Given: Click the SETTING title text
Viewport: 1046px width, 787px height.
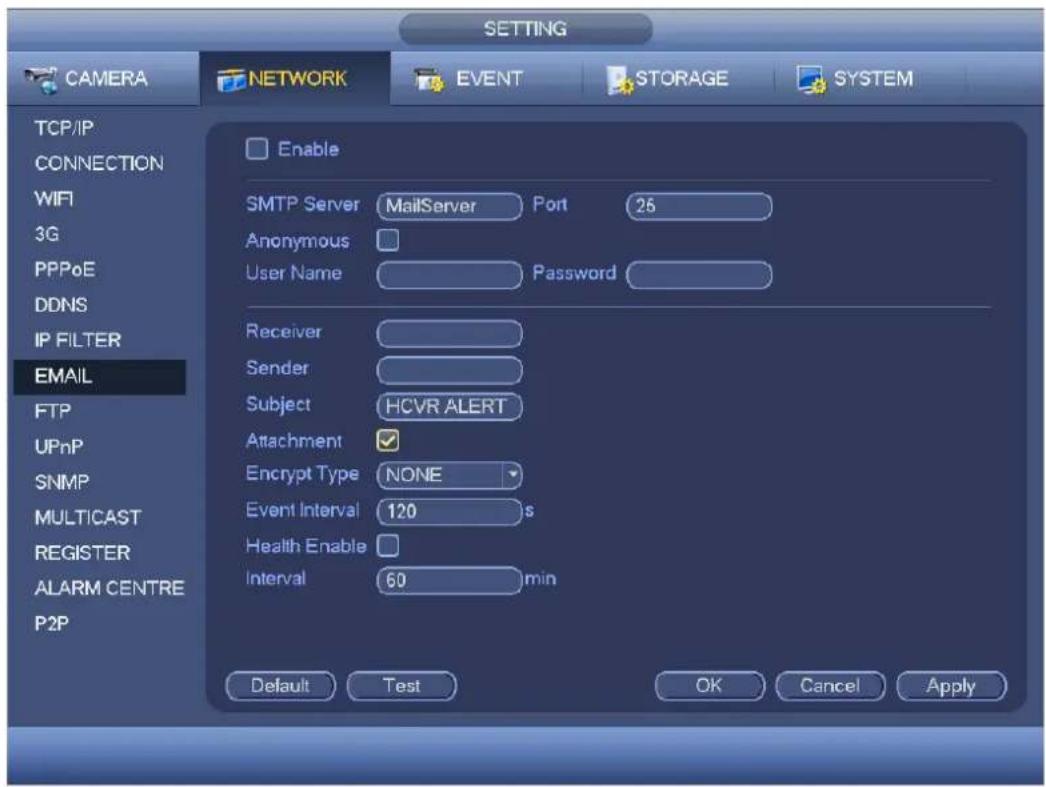Looking at the screenshot, I should (x=525, y=29).
